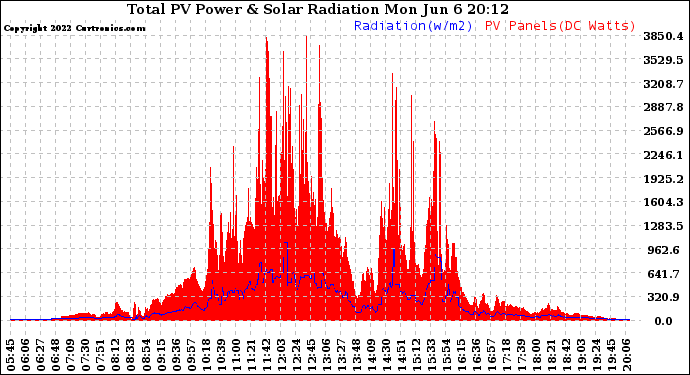Click the x-axis time label 10:18
Image resolution: width=690 pixels, height=375 pixels.
pyautogui.click(x=206, y=355)
